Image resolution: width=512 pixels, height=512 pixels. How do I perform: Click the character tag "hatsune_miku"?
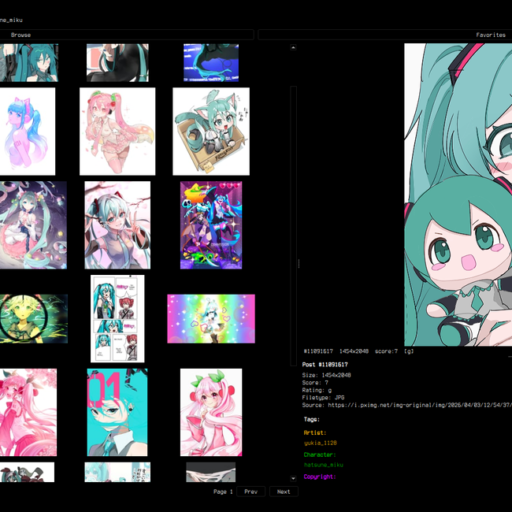click(x=323, y=465)
